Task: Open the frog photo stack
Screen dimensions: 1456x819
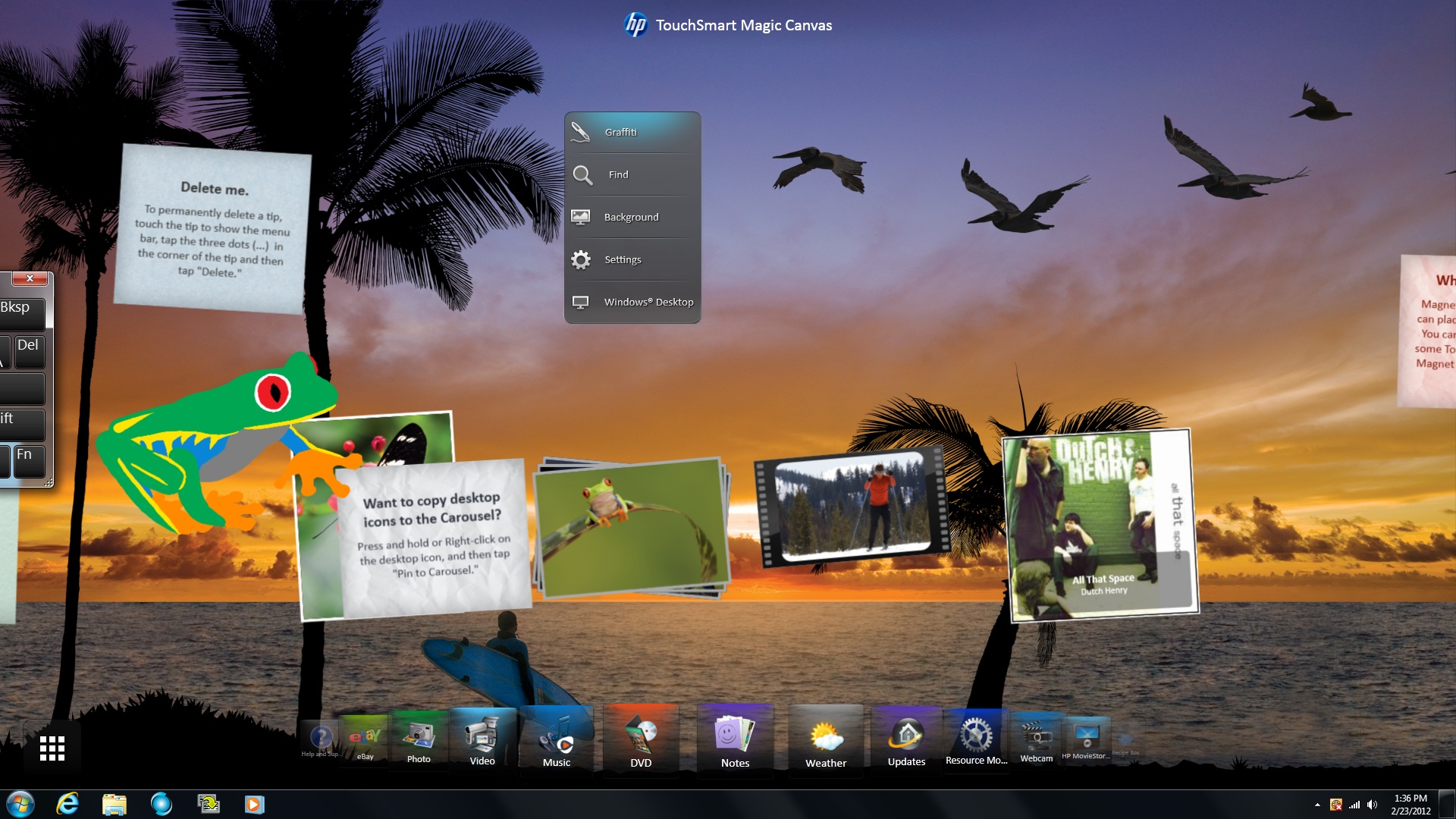Action: (x=631, y=527)
